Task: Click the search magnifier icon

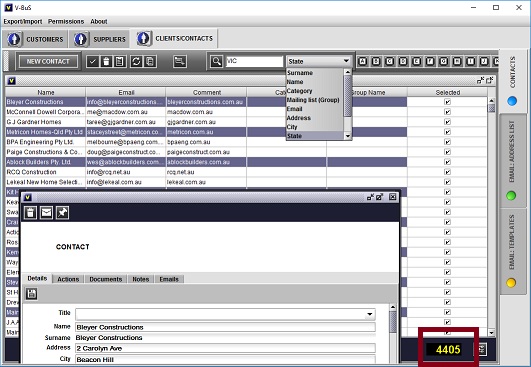Action: coord(216,61)
